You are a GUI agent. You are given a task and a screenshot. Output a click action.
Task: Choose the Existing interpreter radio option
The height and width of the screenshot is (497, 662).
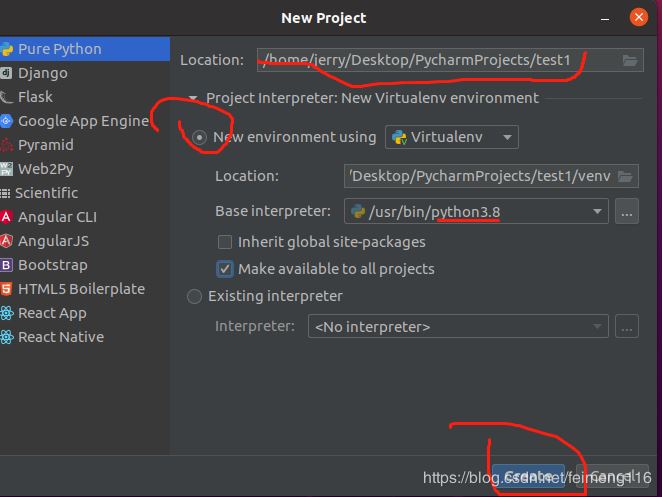[194, 296]
